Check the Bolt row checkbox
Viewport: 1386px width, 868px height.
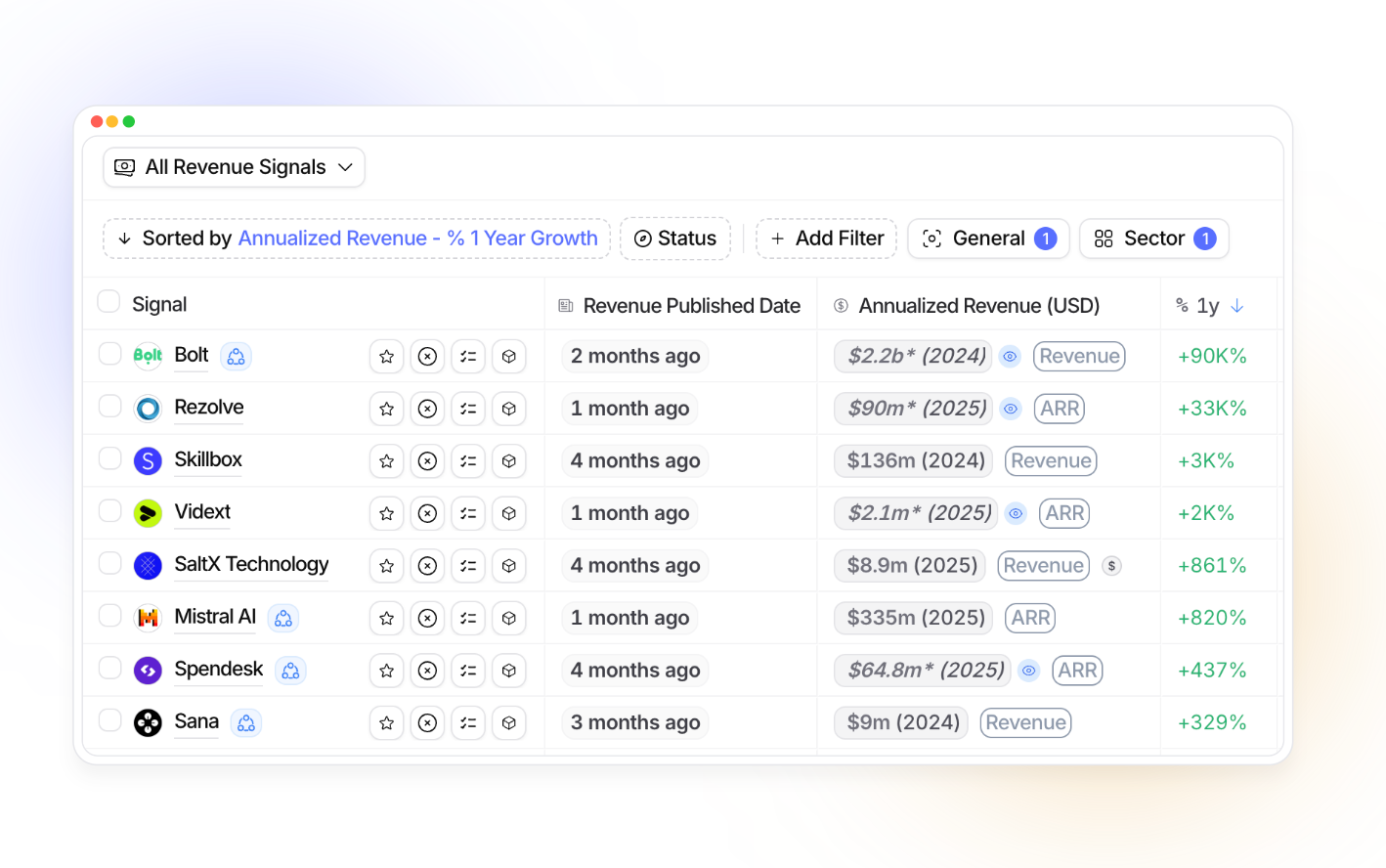[110, 354]
